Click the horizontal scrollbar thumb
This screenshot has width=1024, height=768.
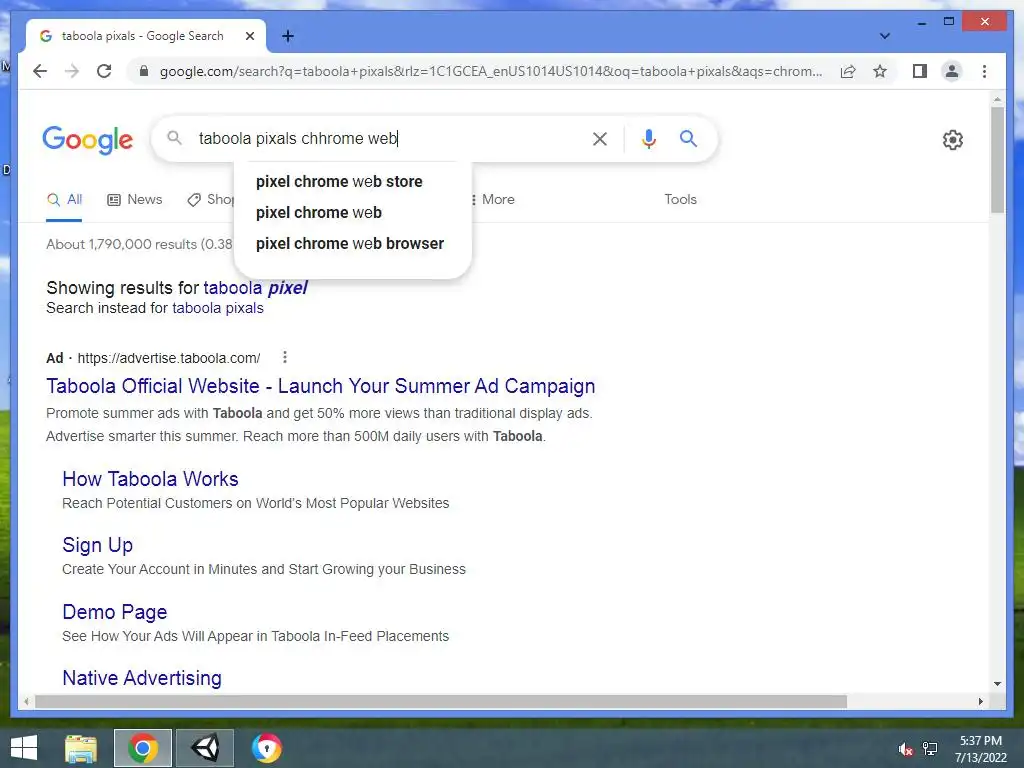pos(441,701)
